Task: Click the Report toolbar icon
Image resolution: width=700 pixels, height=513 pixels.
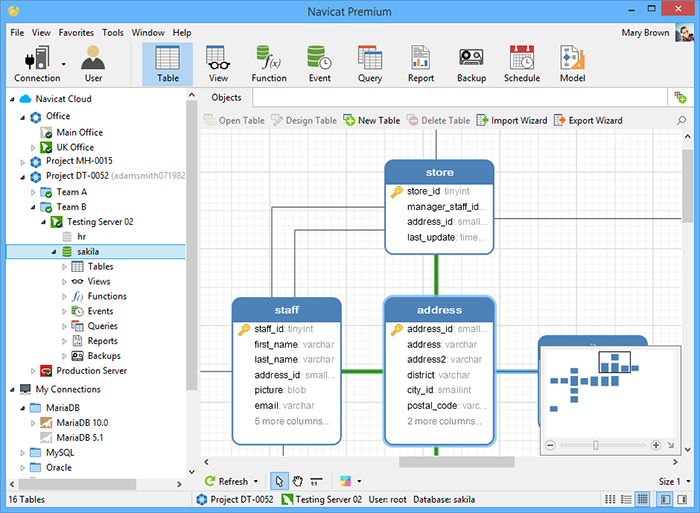Action: (420, 63)
